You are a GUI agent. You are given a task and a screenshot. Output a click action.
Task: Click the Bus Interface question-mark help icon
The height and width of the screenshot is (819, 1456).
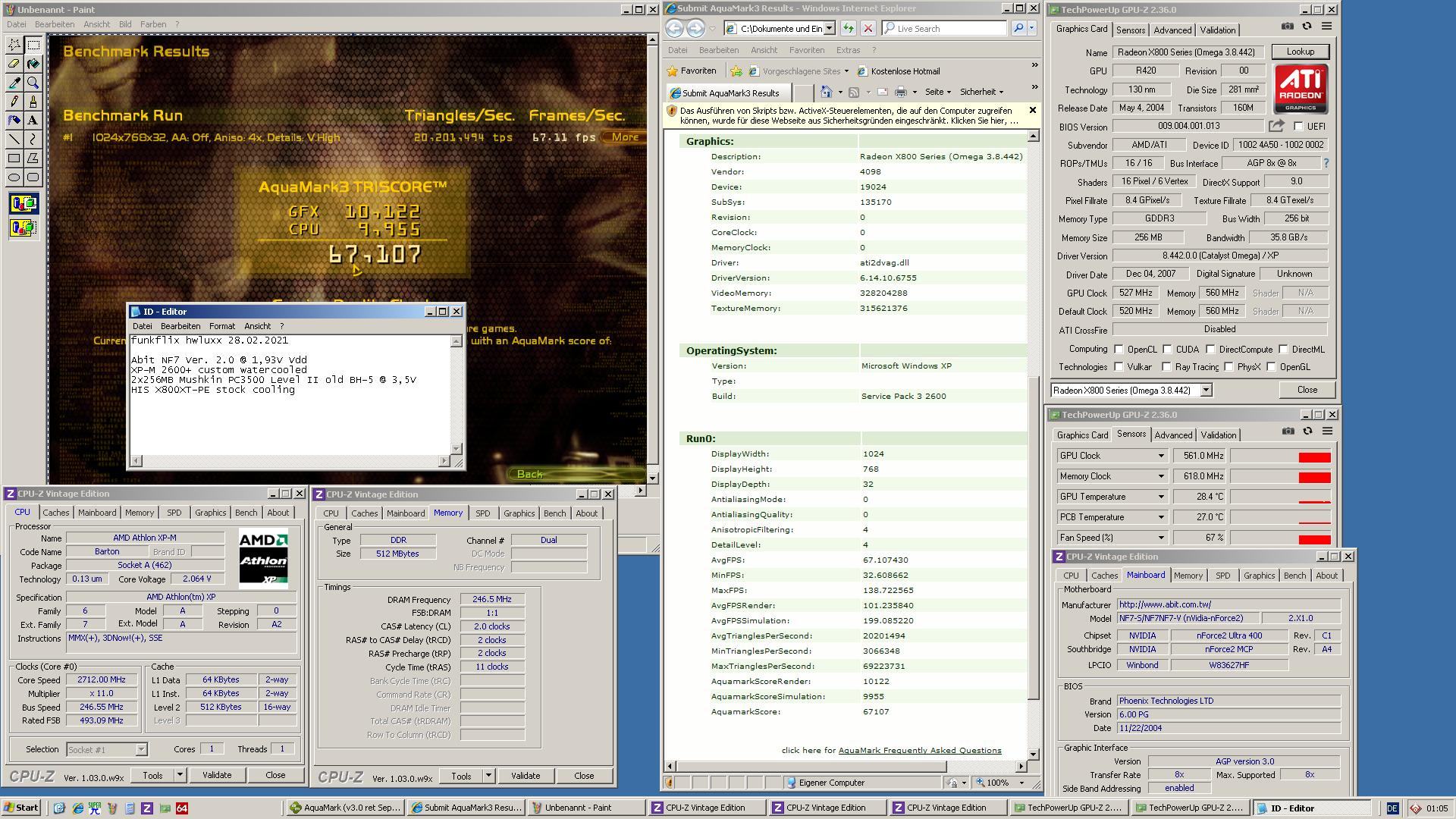tap(1326, 164)
